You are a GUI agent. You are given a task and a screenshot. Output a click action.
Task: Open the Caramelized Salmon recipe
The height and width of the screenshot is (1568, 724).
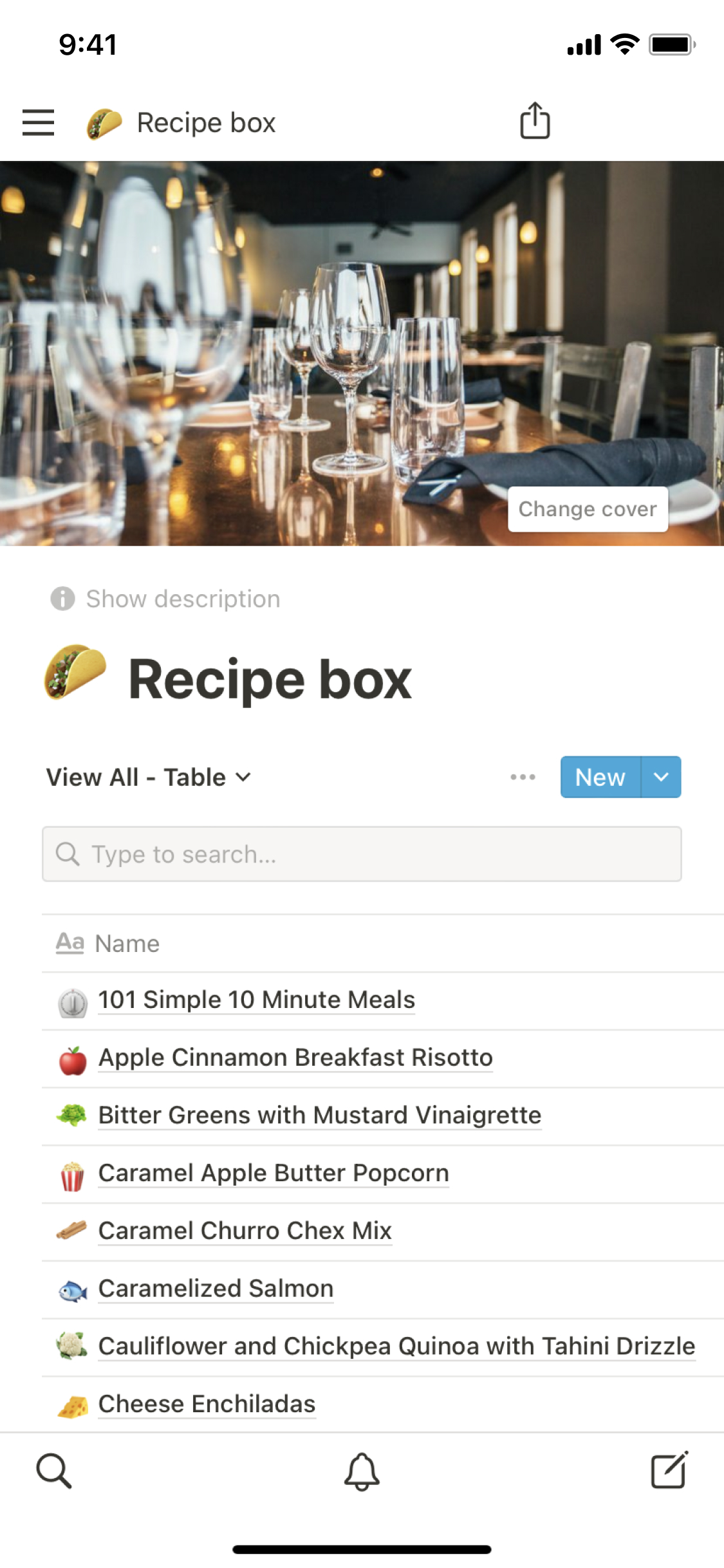215,1288
